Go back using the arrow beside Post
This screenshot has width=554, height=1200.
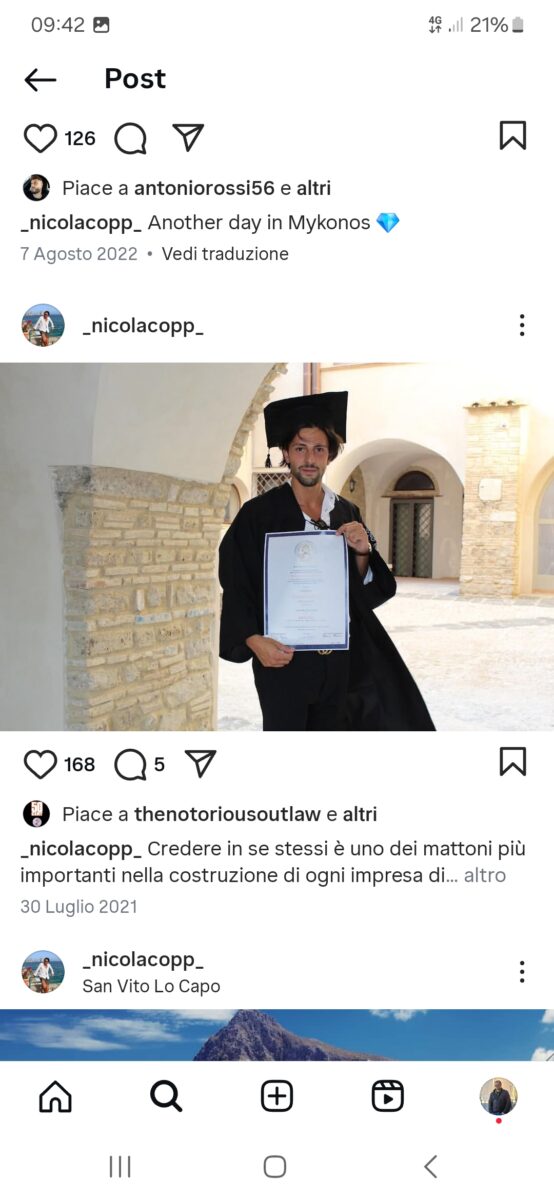click(x=40, y=80)
